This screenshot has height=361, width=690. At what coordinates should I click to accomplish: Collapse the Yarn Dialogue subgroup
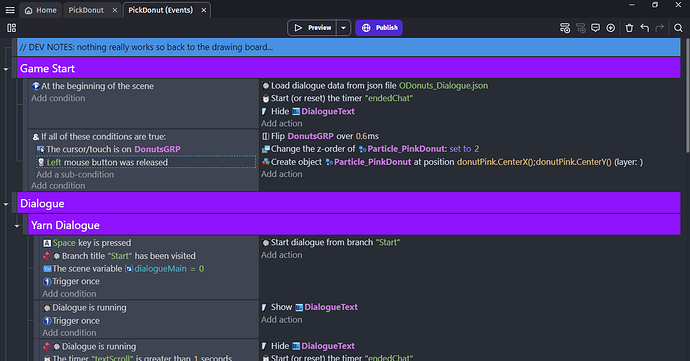click(x=17, y=226)
